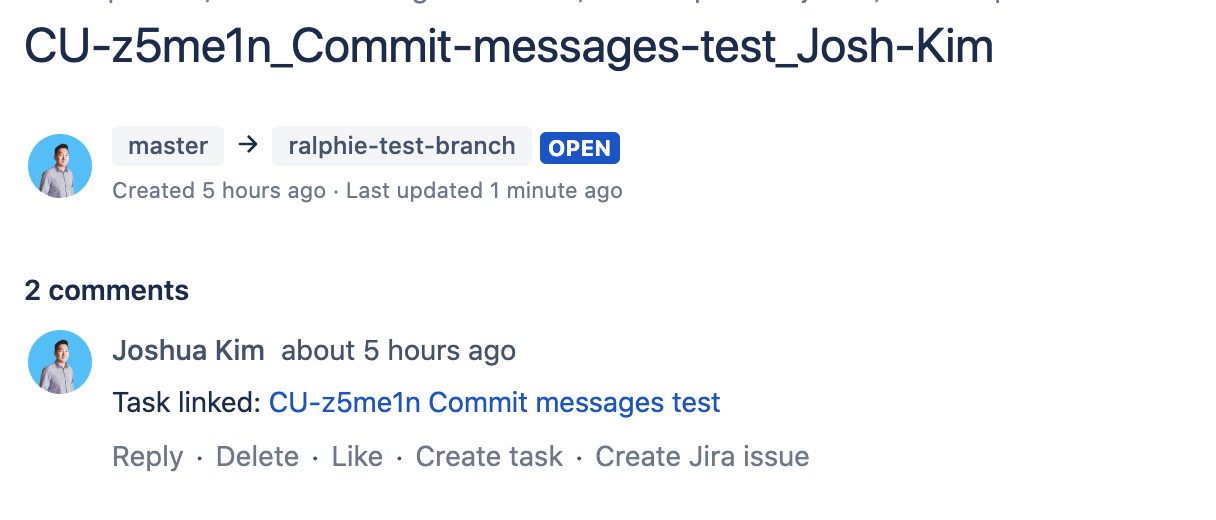
Task: Click the pull request title CU-z5me1n_Commit-messages-test_Josh-Kim
Action: [508, 47]
